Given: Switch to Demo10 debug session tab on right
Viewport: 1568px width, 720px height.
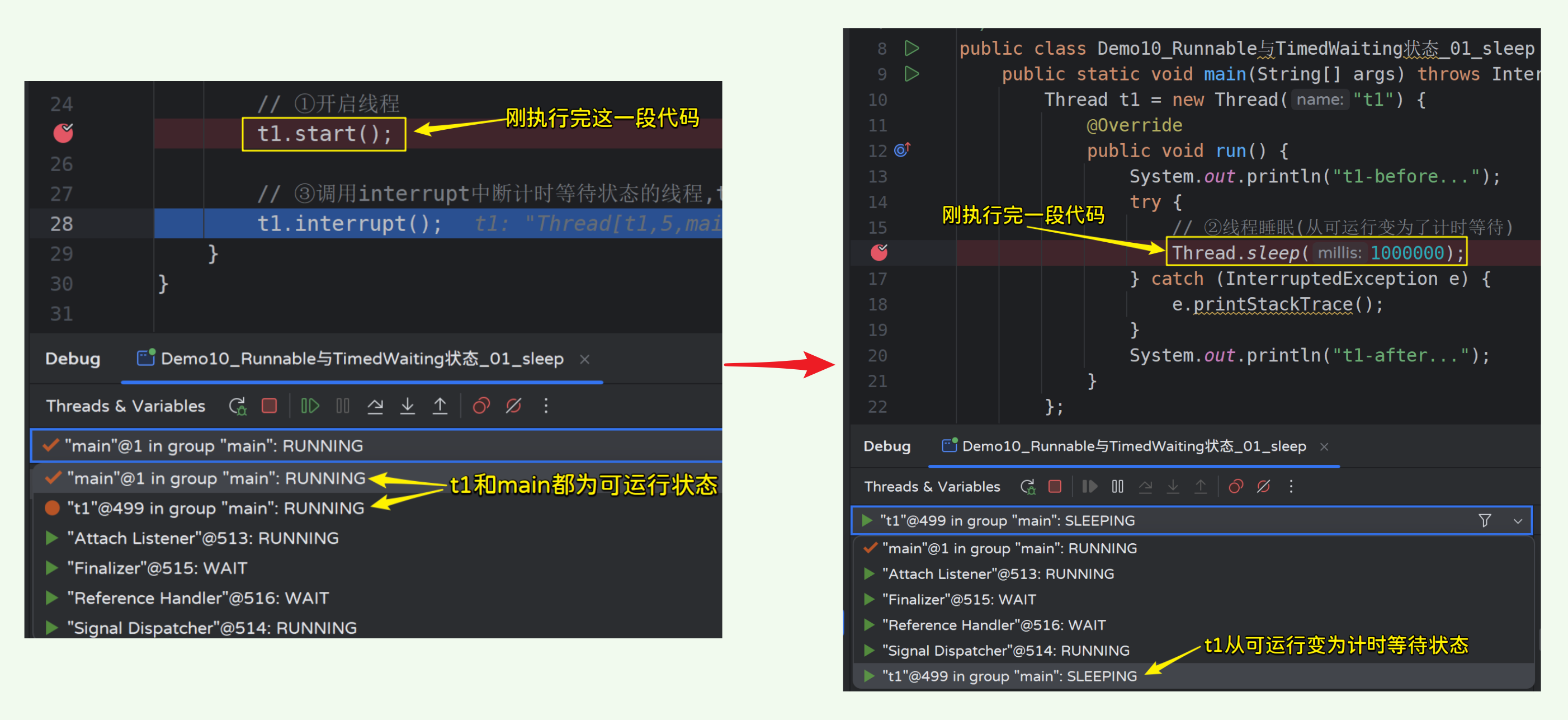Looking at the screenshot, I should (x=1133, y=446).
